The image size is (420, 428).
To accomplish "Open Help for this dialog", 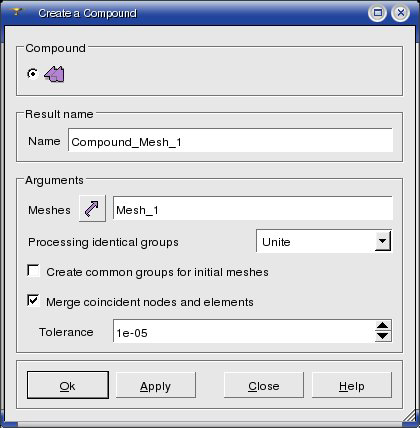I will (352, 385).
